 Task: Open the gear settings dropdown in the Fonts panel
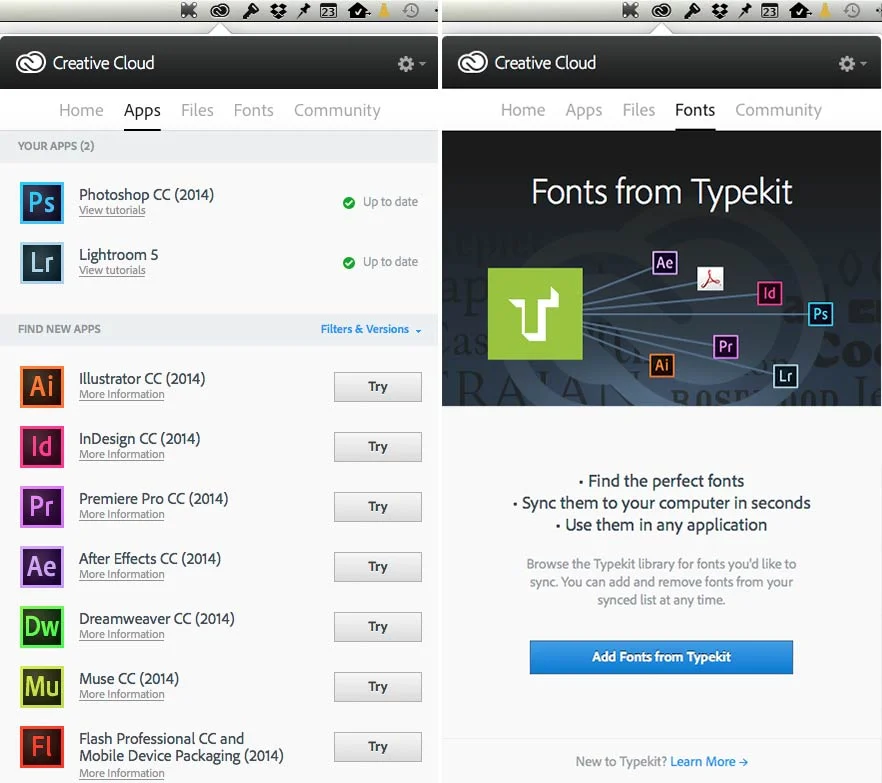tap(853, 64)
